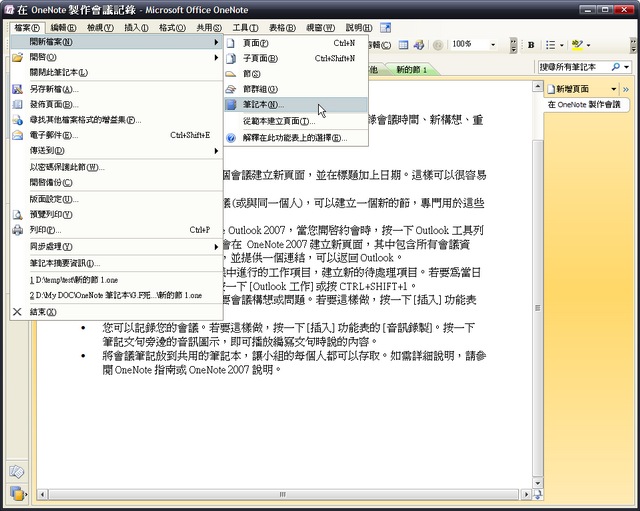The image size is (640, 511).
Task: Click the X icon beside 結束(X)
Action: coord(17,312)
